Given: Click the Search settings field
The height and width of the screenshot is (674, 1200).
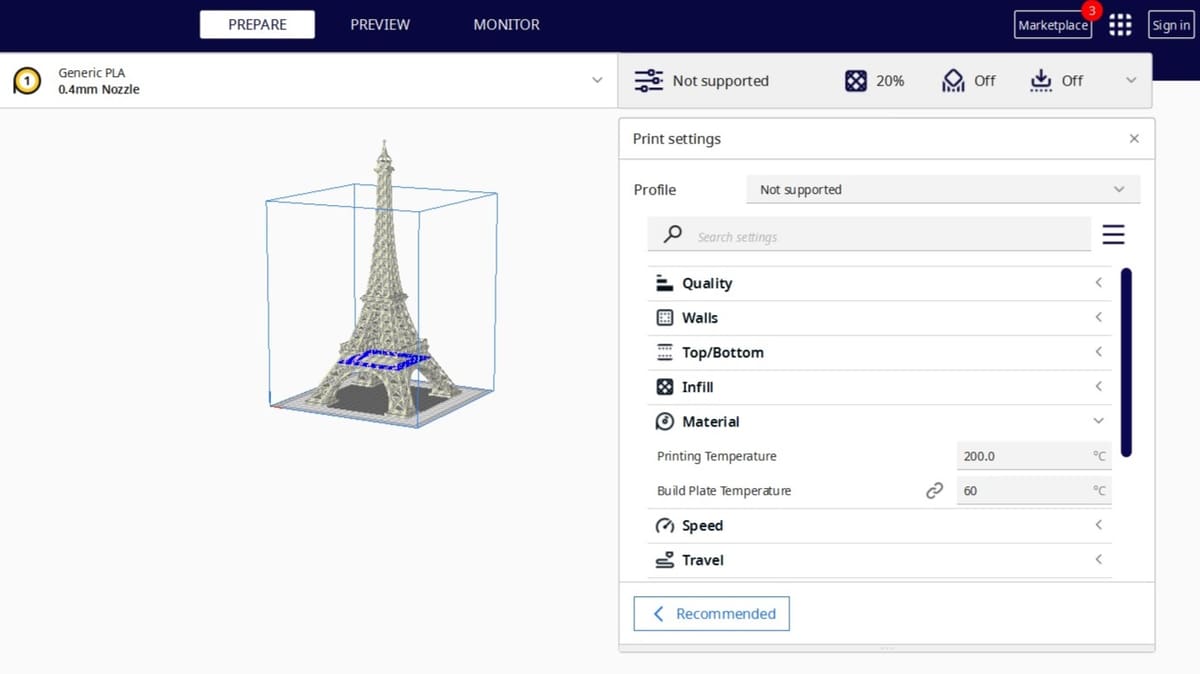Looking at the screenshot, I should point(869,235).
